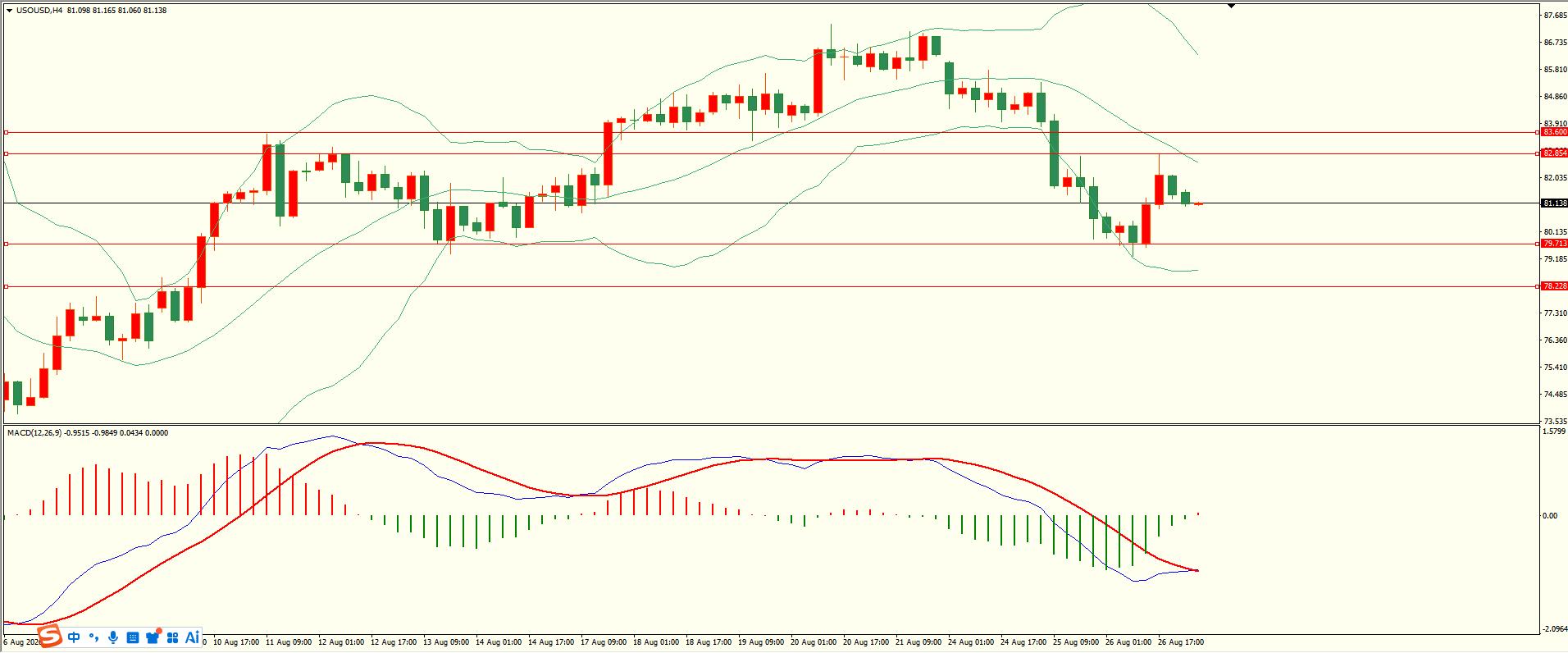Click the left handle of the 78.228 line

click(7, 286)
